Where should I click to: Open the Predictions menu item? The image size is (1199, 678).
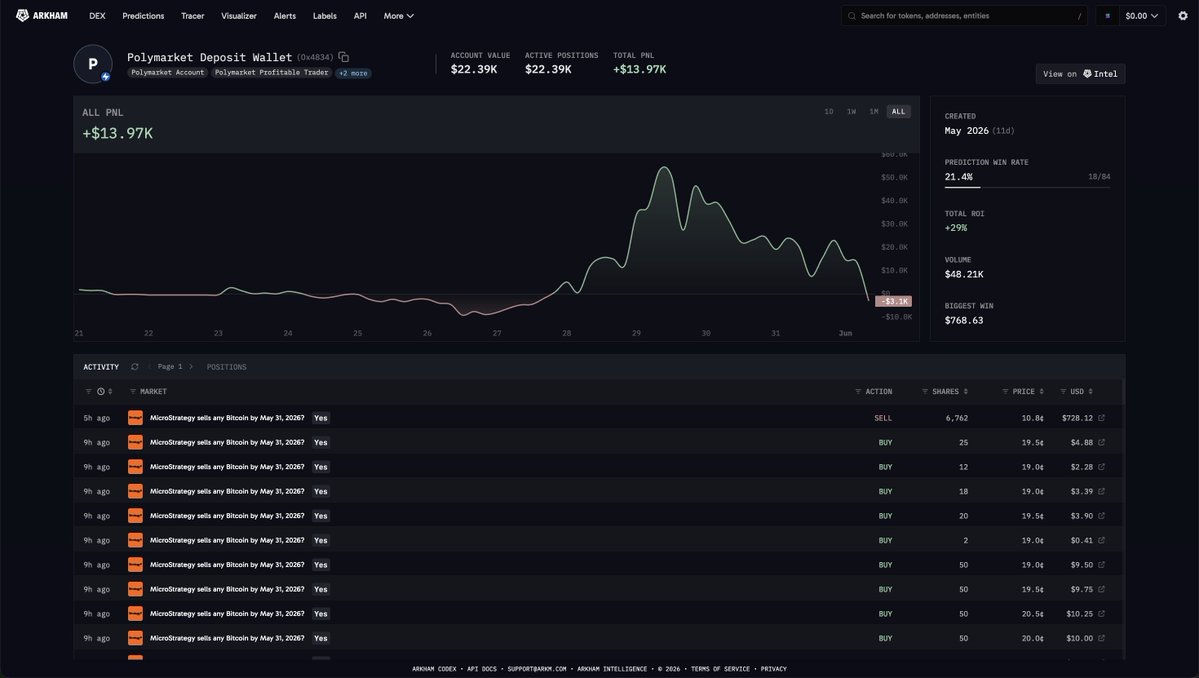pyautogui.click(x=143, y=15)
